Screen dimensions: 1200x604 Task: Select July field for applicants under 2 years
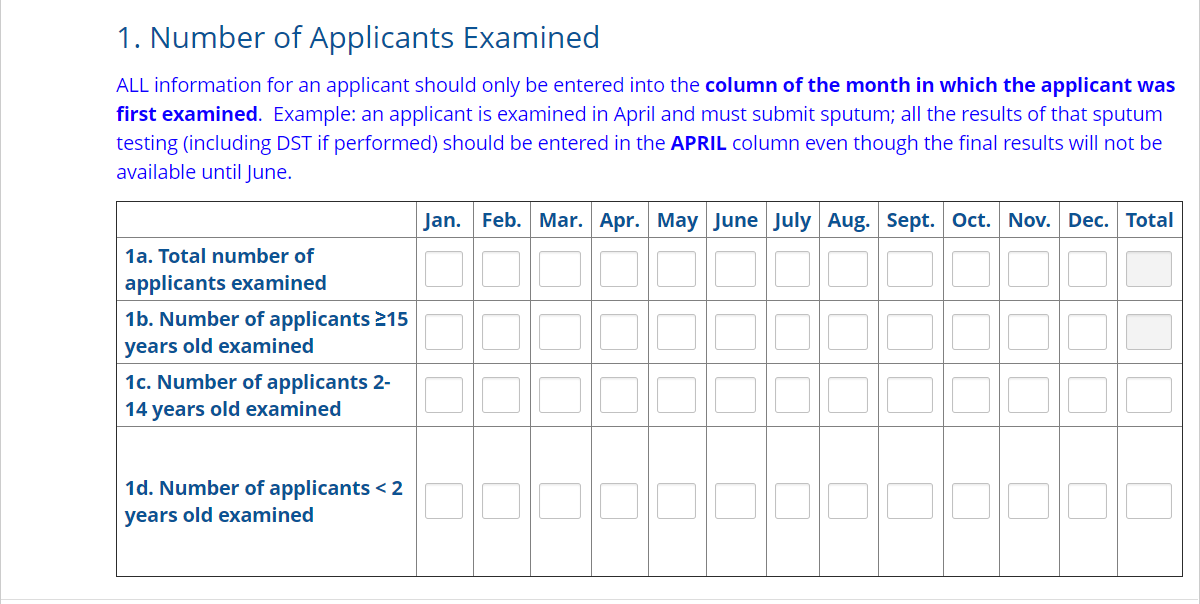pos(792,501)
